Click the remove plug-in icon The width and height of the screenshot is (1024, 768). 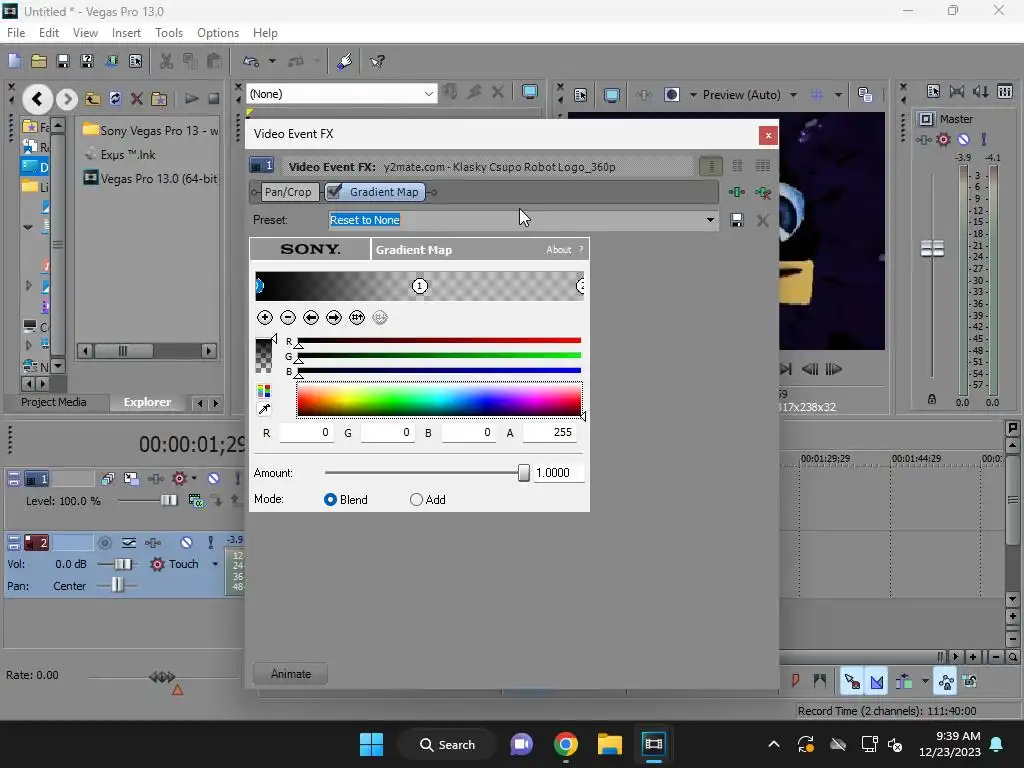click(x=762, y=192)
